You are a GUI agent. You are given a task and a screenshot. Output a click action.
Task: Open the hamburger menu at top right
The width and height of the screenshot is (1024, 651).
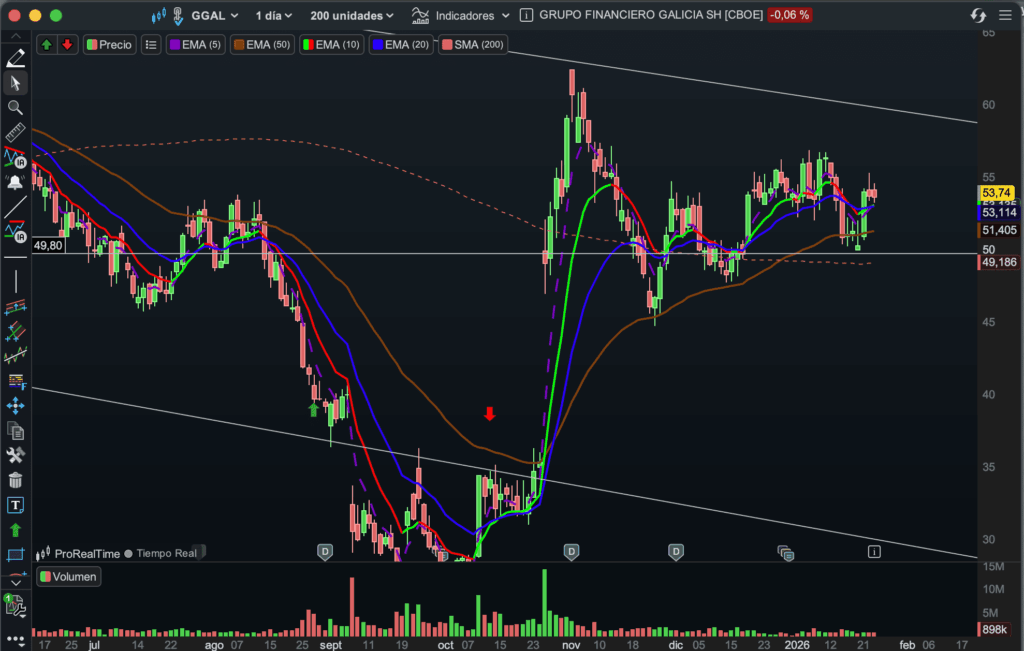tap(1005, 15)
